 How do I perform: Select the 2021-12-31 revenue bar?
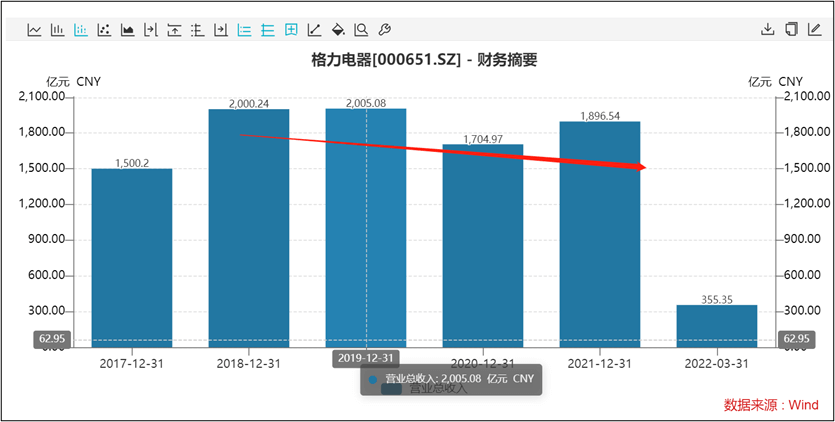tap(600, 234)
